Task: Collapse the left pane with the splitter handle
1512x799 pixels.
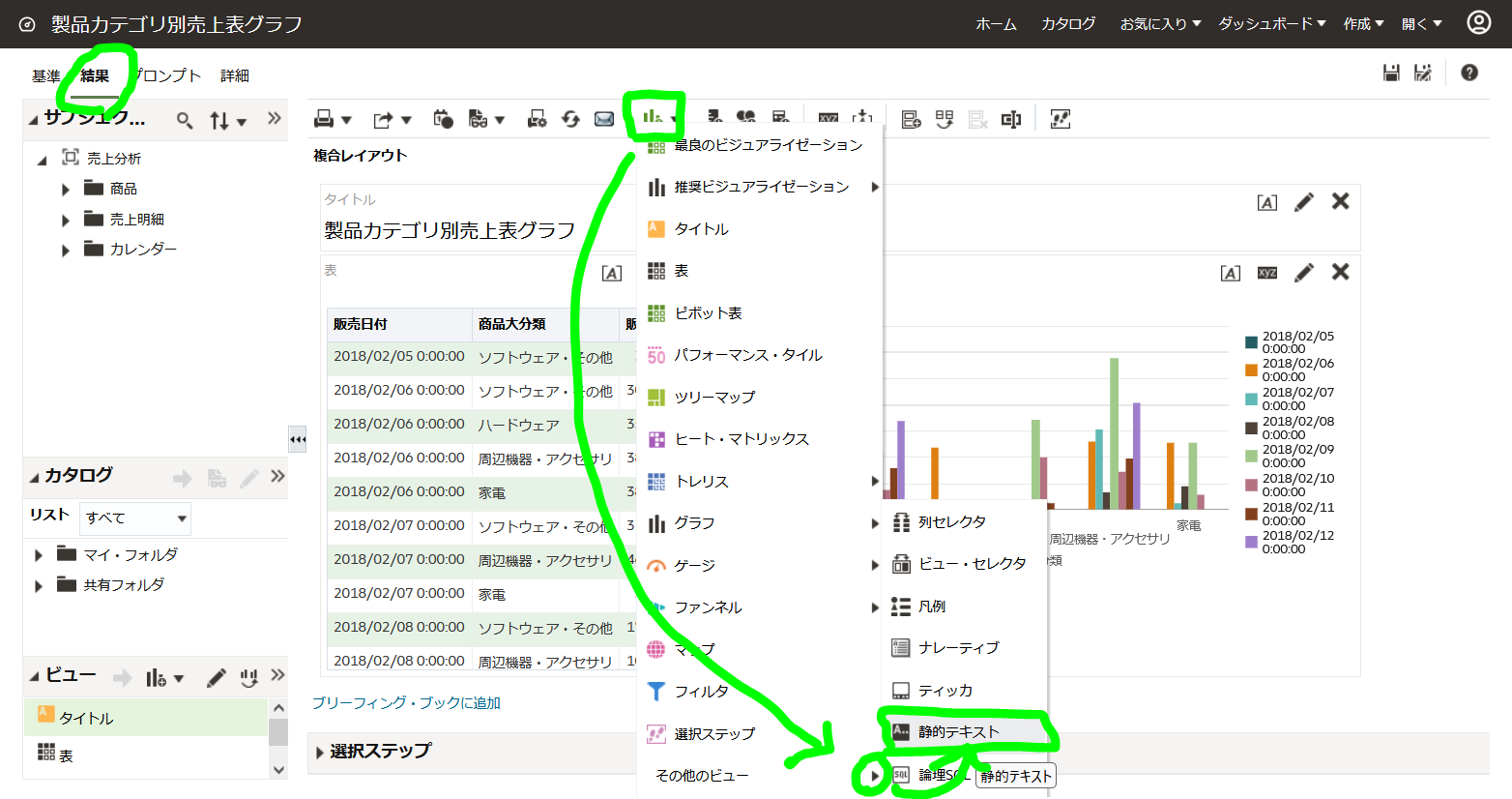Action: [298, 439]
